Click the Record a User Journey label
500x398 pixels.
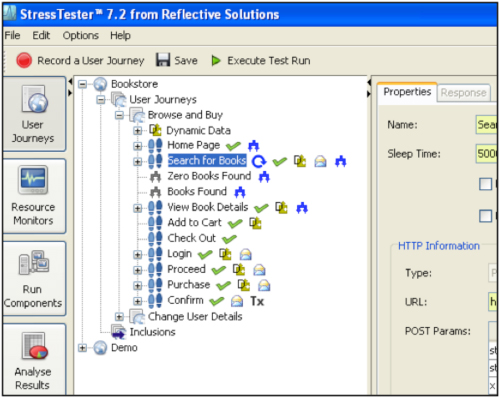[x=90, y=61]
